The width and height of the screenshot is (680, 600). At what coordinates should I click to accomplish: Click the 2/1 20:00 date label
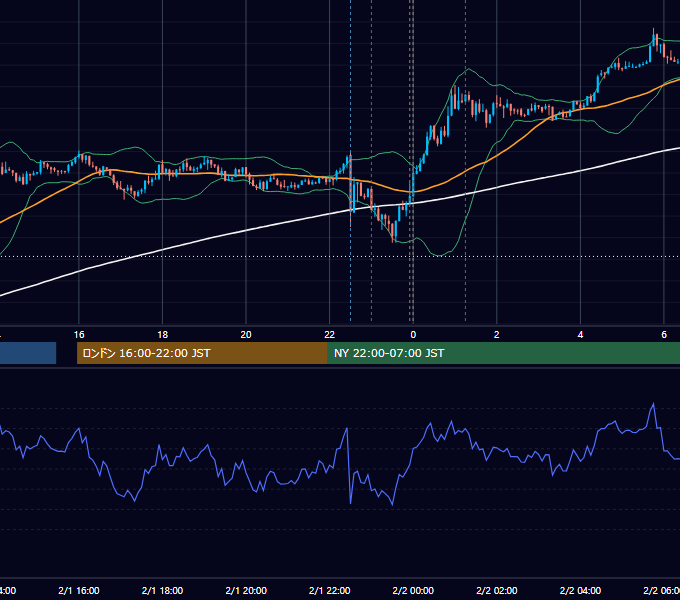pyautogui.click(x=246, y=590)
